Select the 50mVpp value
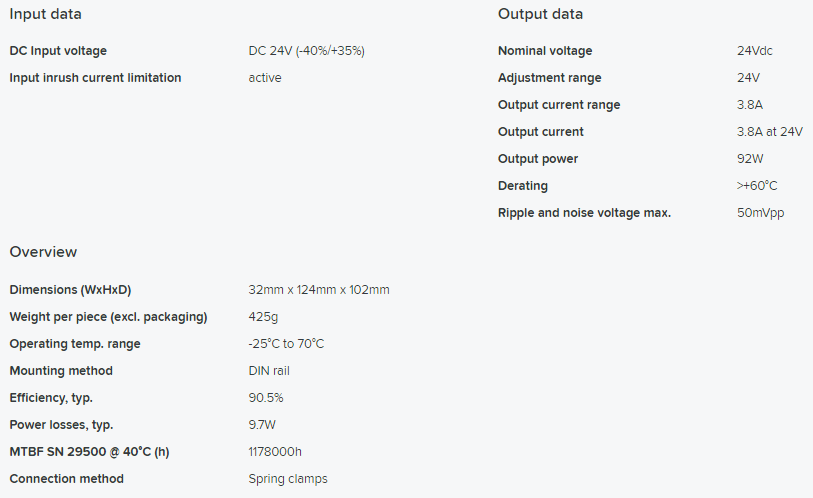 760,213
